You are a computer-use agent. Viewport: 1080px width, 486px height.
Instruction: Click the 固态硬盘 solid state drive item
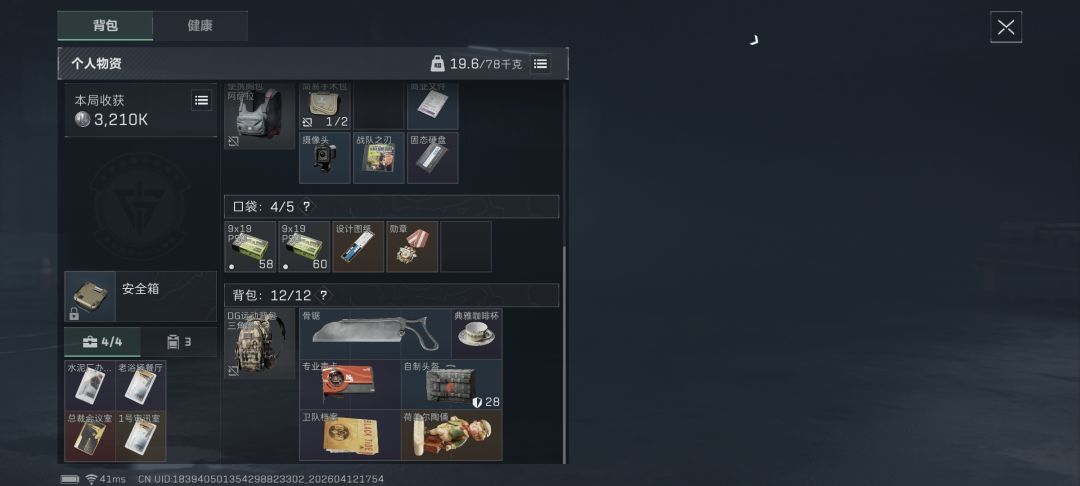[433, 158]
